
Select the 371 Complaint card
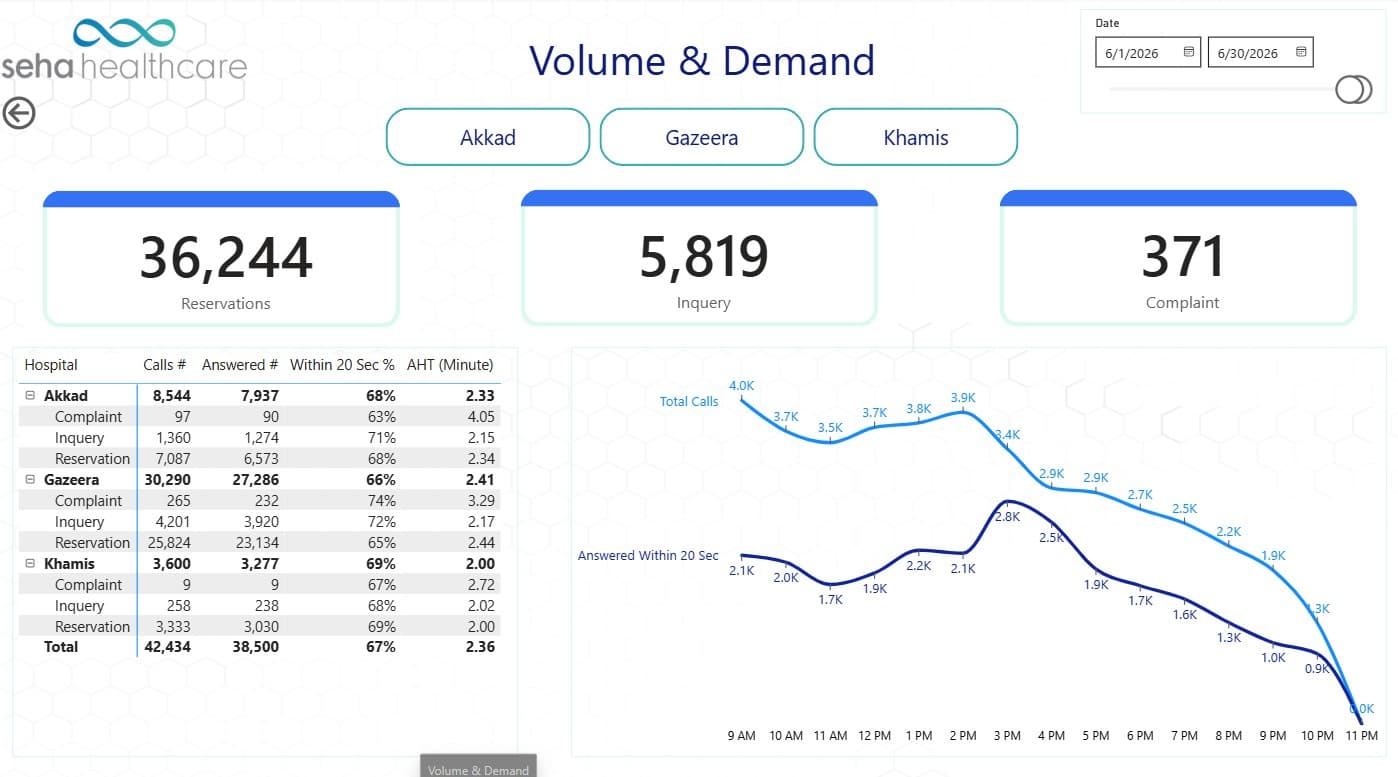(x=1178, y=258)
